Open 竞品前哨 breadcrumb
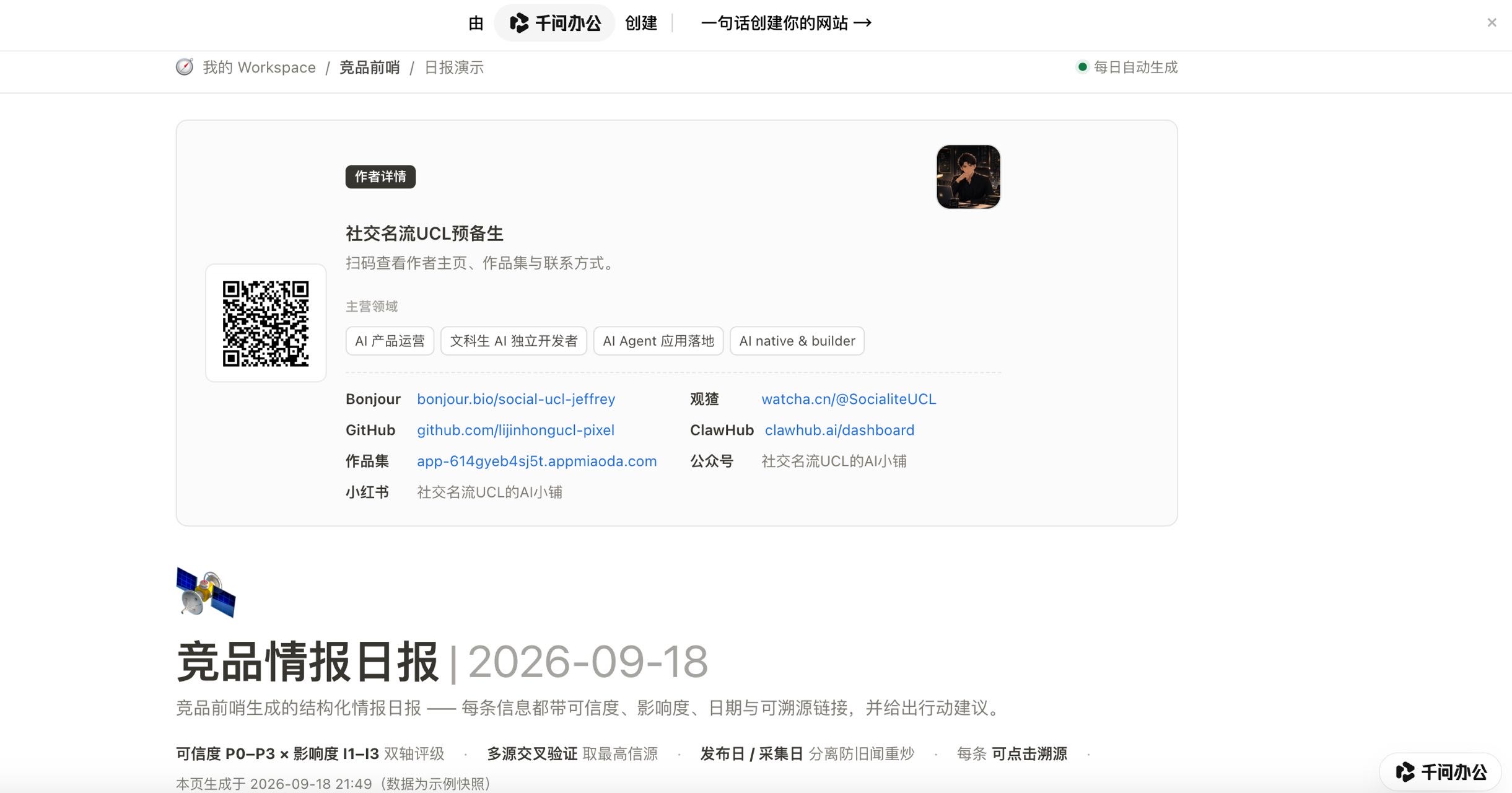 click(370, 68)
